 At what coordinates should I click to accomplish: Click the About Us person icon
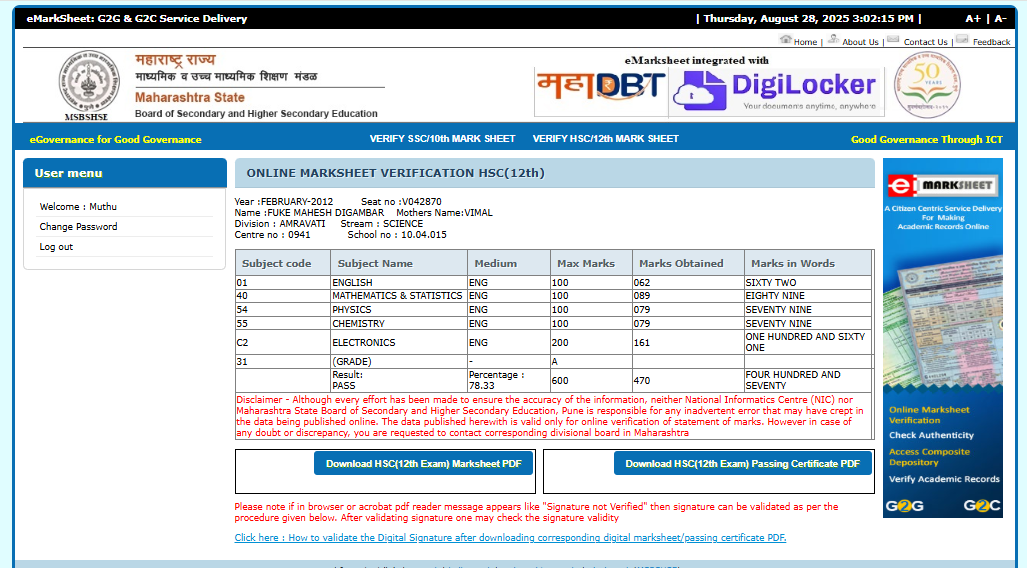click(833, 40)
